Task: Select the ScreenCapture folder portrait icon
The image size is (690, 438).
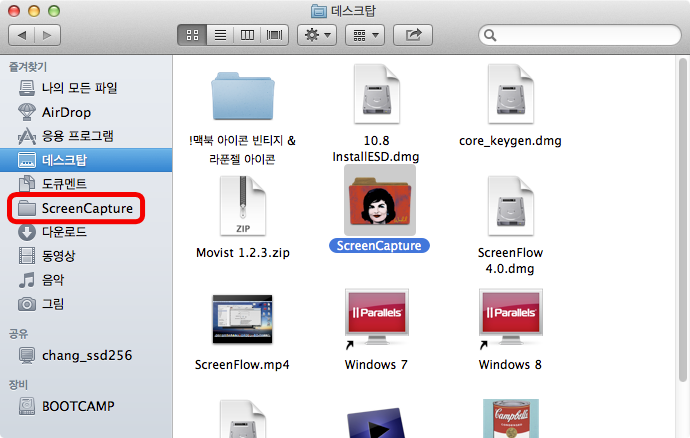Action: tap(380, 201)
